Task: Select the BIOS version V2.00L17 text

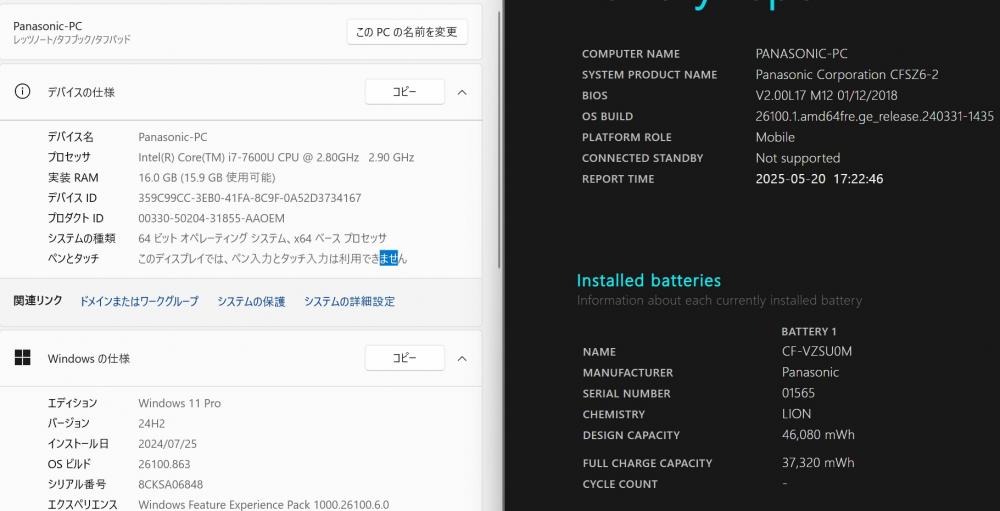Action: point(827,96)
